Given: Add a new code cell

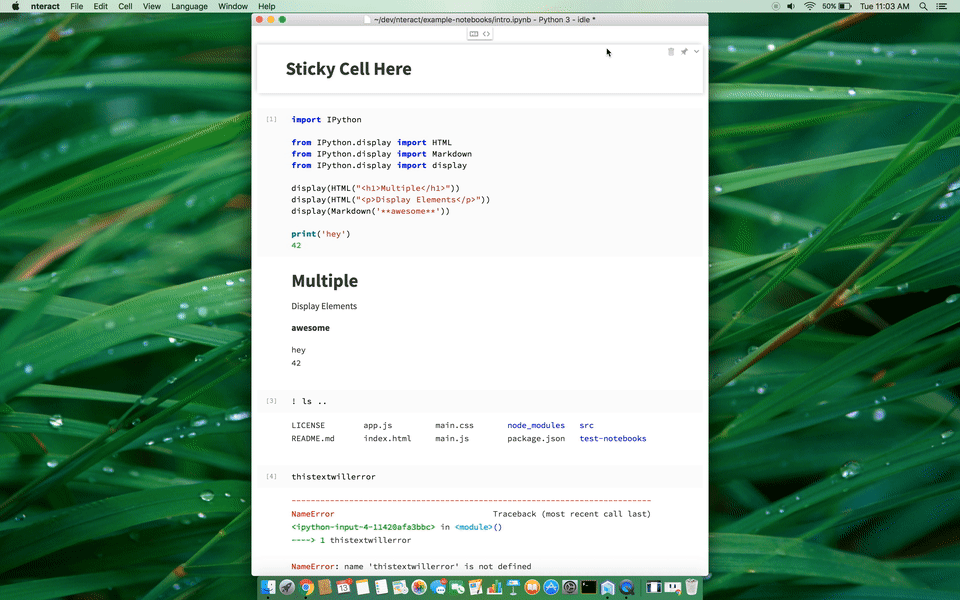Looking at the screenshot, I should pyautogui.click(x=486, y=34).
